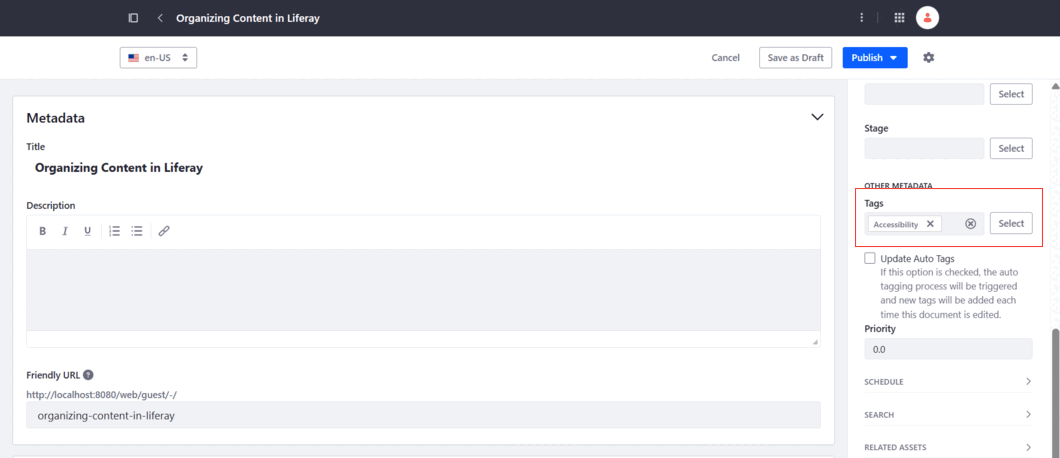Click Select button next to Tags
1060x458 pixels.
tap(1011, 223)
